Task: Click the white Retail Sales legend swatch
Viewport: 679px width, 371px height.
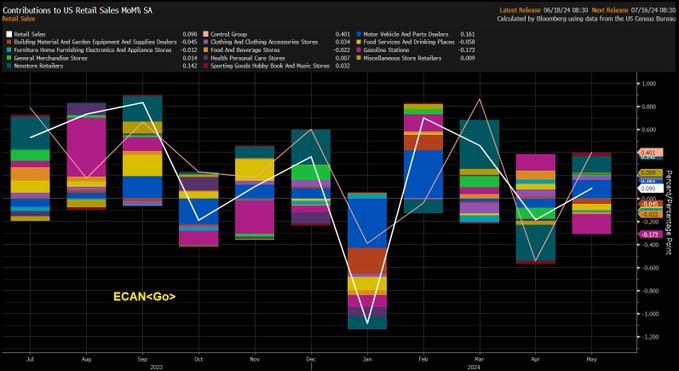Action: pos(8,34)
